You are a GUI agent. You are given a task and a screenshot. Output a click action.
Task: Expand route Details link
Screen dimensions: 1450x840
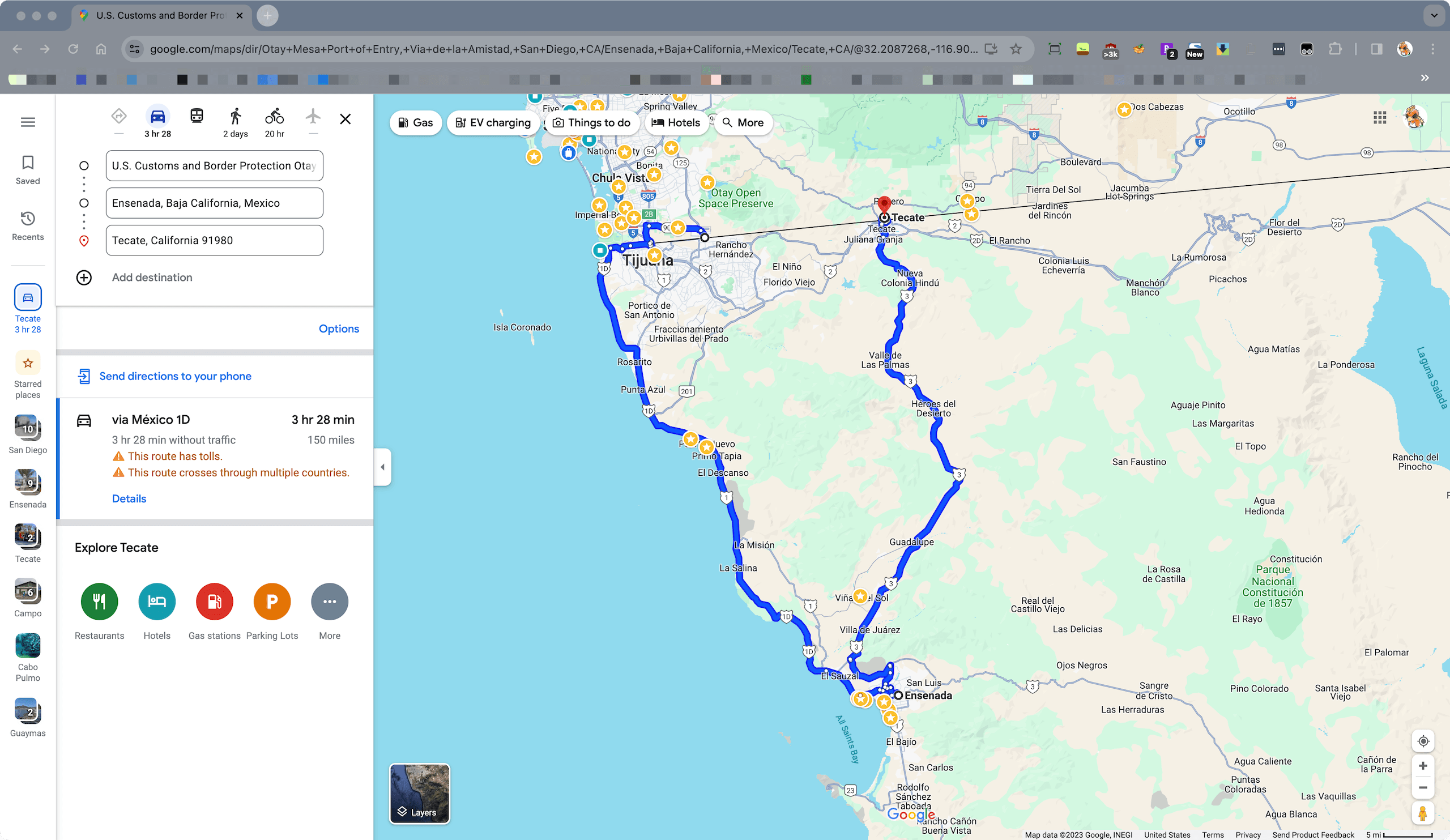(x=129, y=498)
